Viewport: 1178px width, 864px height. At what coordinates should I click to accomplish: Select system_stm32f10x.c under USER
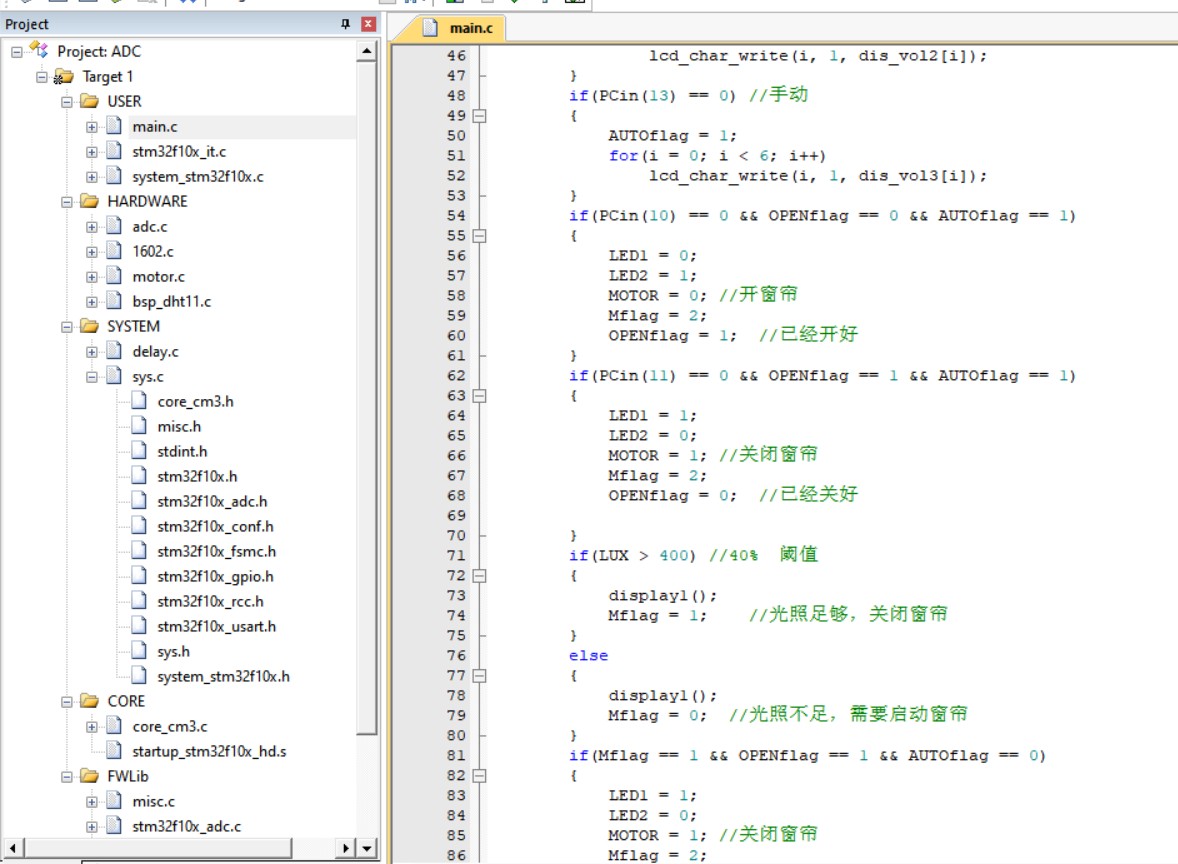point(198,177)
